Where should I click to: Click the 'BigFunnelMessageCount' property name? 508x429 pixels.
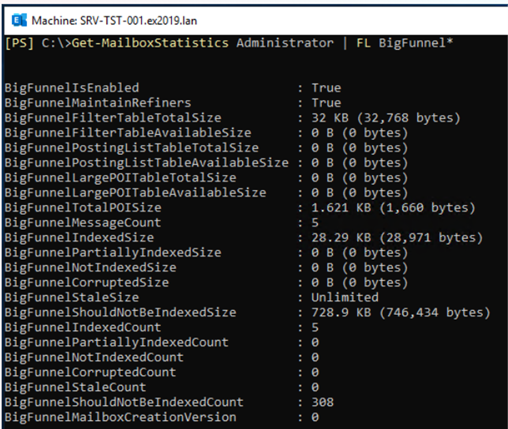[x=83, y=223]
